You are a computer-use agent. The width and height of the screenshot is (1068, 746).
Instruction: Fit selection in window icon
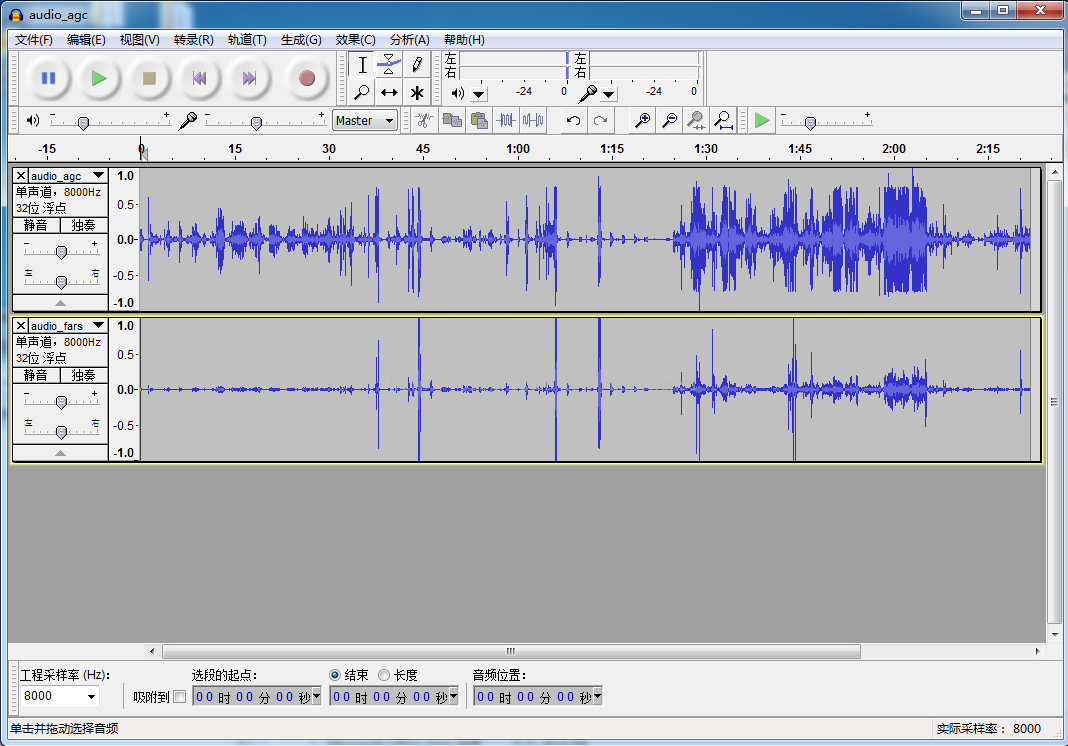(x=695, y=121)
